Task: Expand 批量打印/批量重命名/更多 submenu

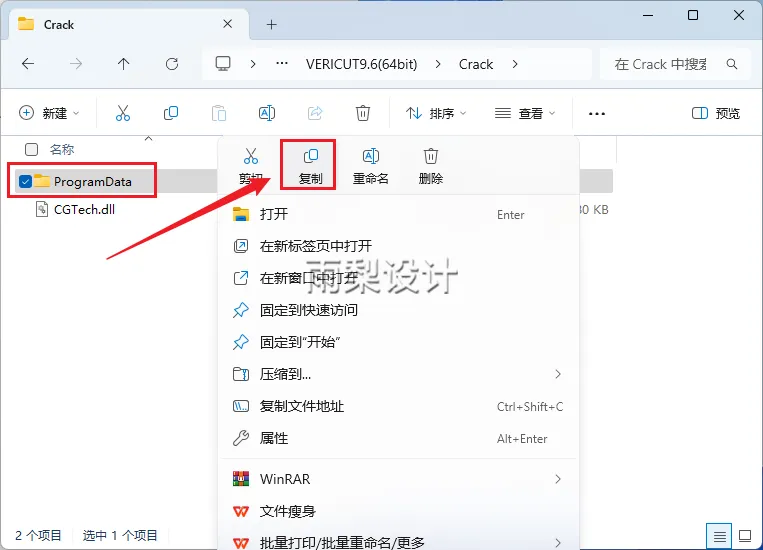Action: click(x=558, y=542)
